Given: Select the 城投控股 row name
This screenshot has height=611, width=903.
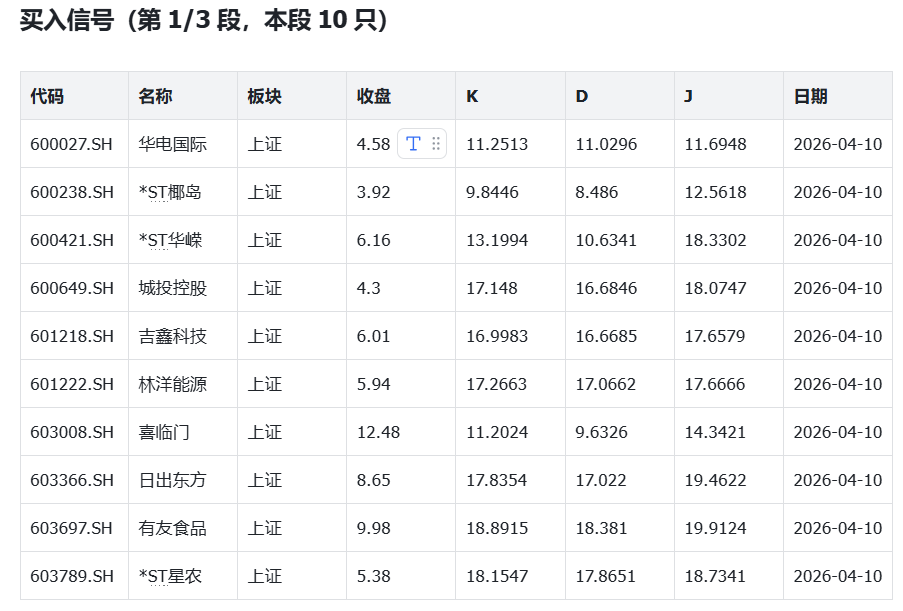Looking at the screenshot, I should pos(173,288).
